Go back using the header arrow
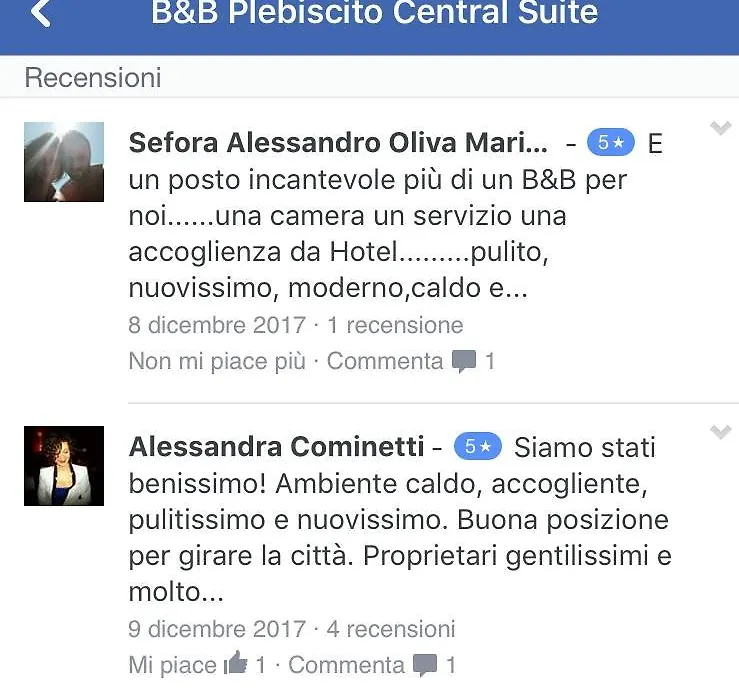The height and width of the screenshot is (700, 739). 41,12
